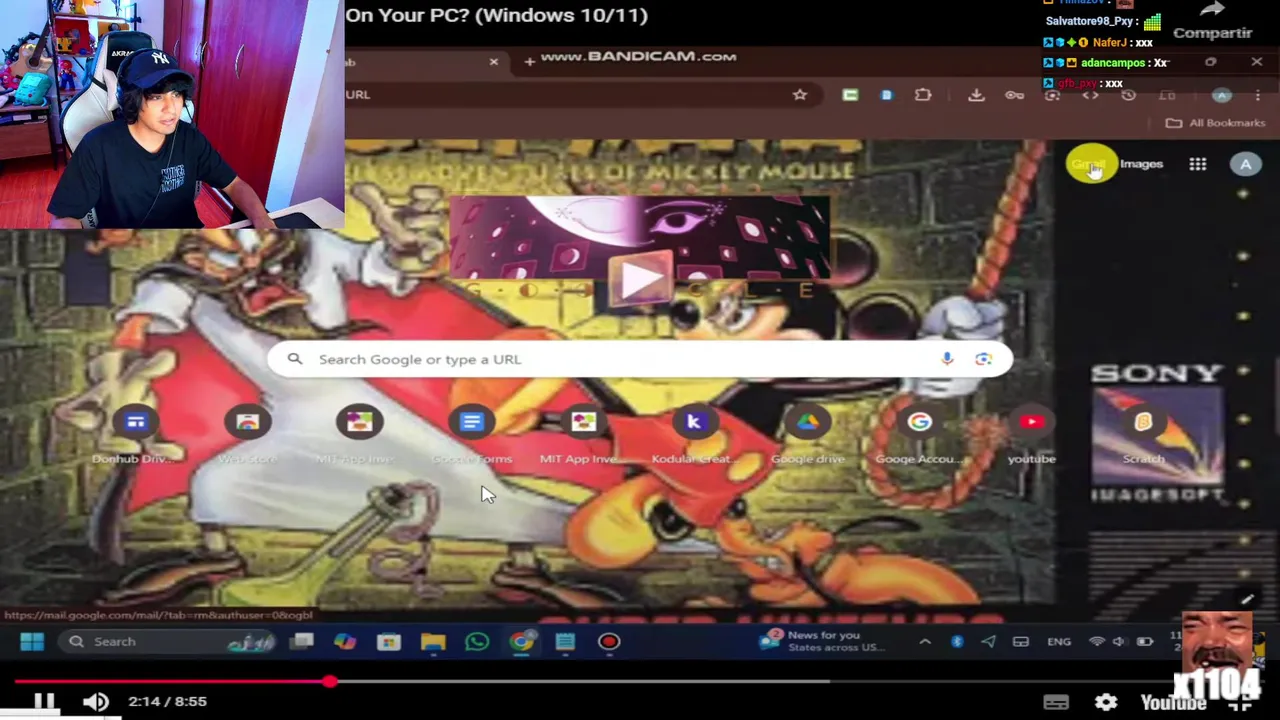1280x720 pixels.
Task: Open the blue document extension icon
Action: [x=887, y=94]
